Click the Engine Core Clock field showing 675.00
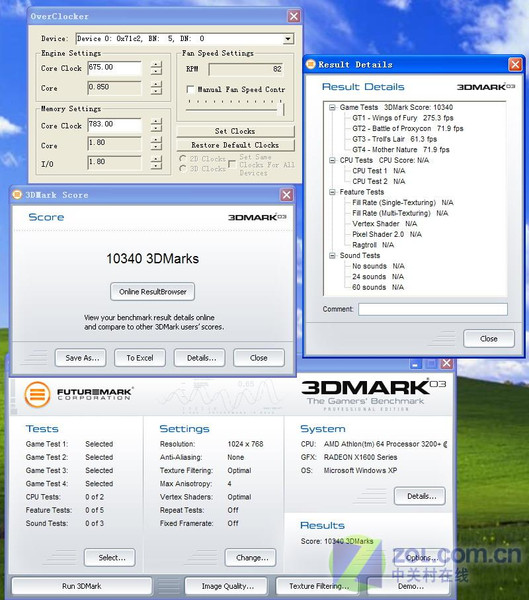This screenshot has width=529, height=600. [114, 68]
